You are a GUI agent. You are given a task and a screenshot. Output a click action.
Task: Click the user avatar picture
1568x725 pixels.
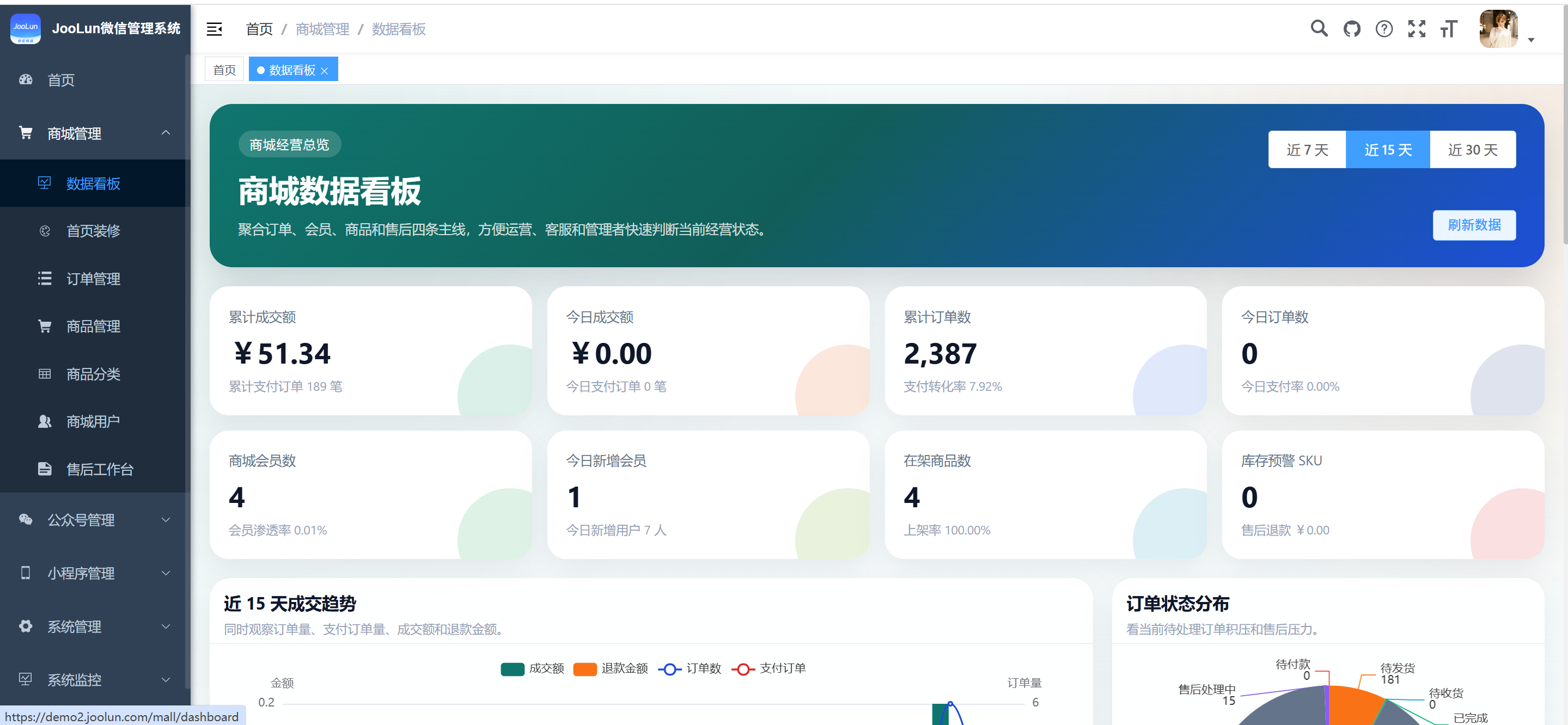coord(1498,29)
